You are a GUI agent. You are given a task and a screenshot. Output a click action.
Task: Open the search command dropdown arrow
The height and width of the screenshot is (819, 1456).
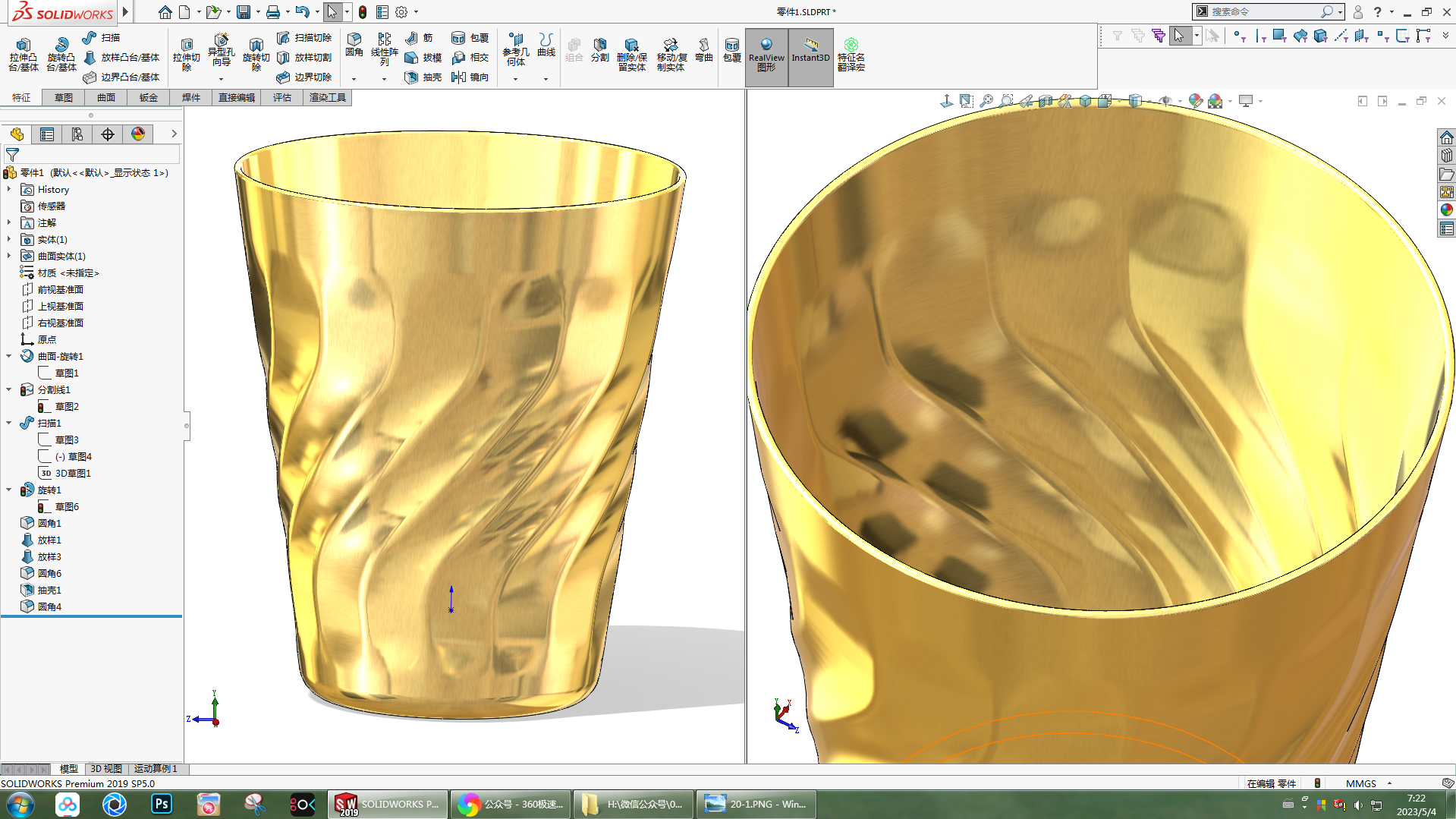[1341, 12]
